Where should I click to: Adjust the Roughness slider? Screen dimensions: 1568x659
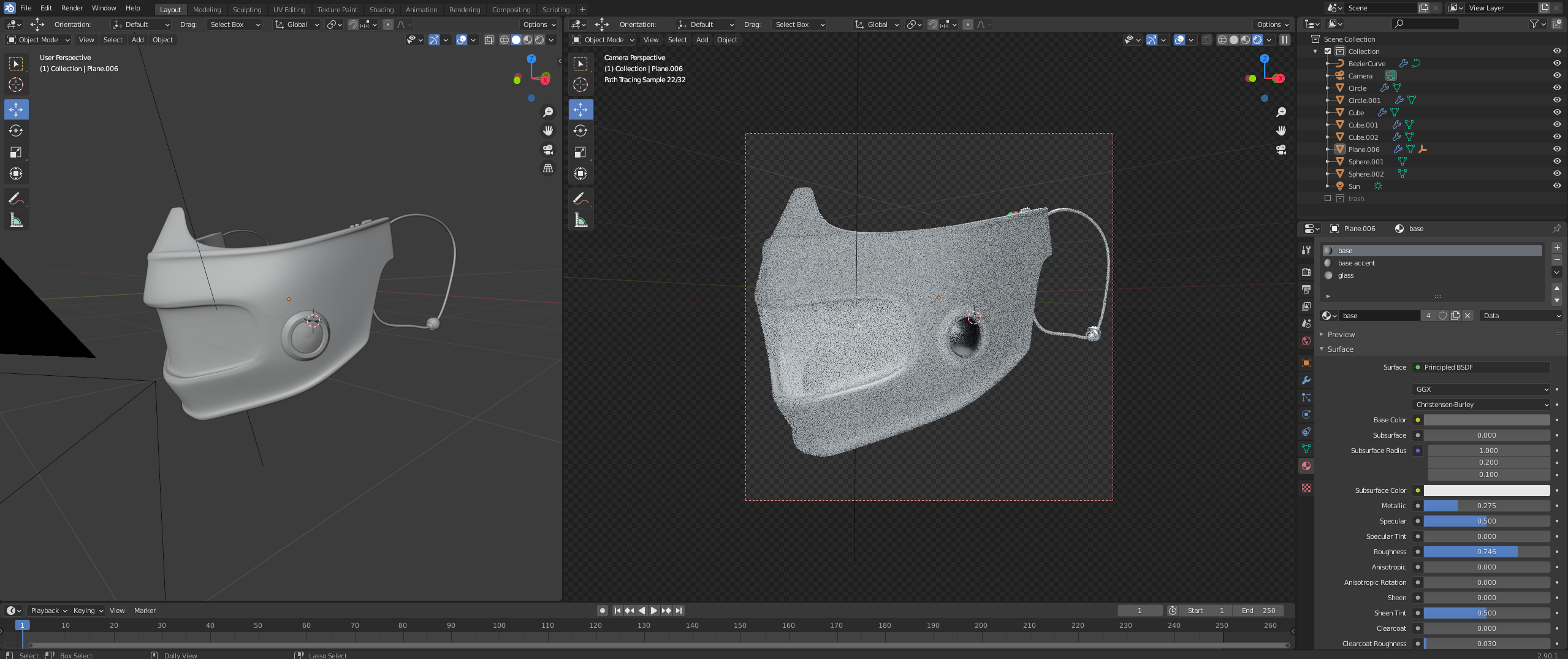coord(1486,552)
